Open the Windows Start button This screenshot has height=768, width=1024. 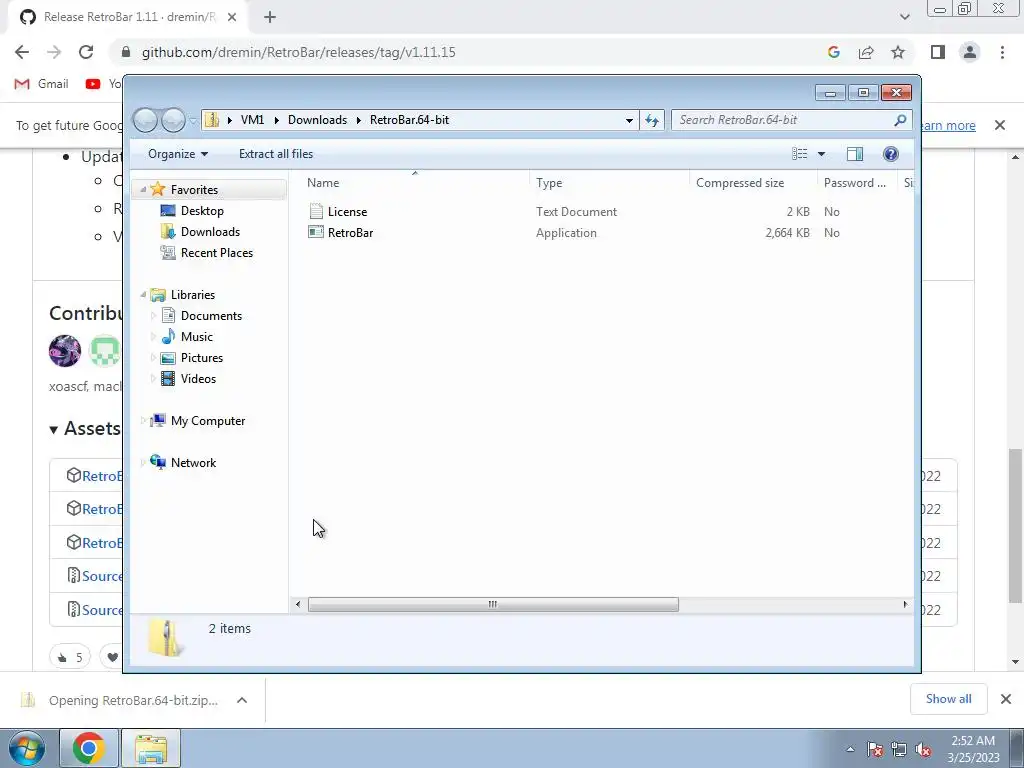(26, 748)
